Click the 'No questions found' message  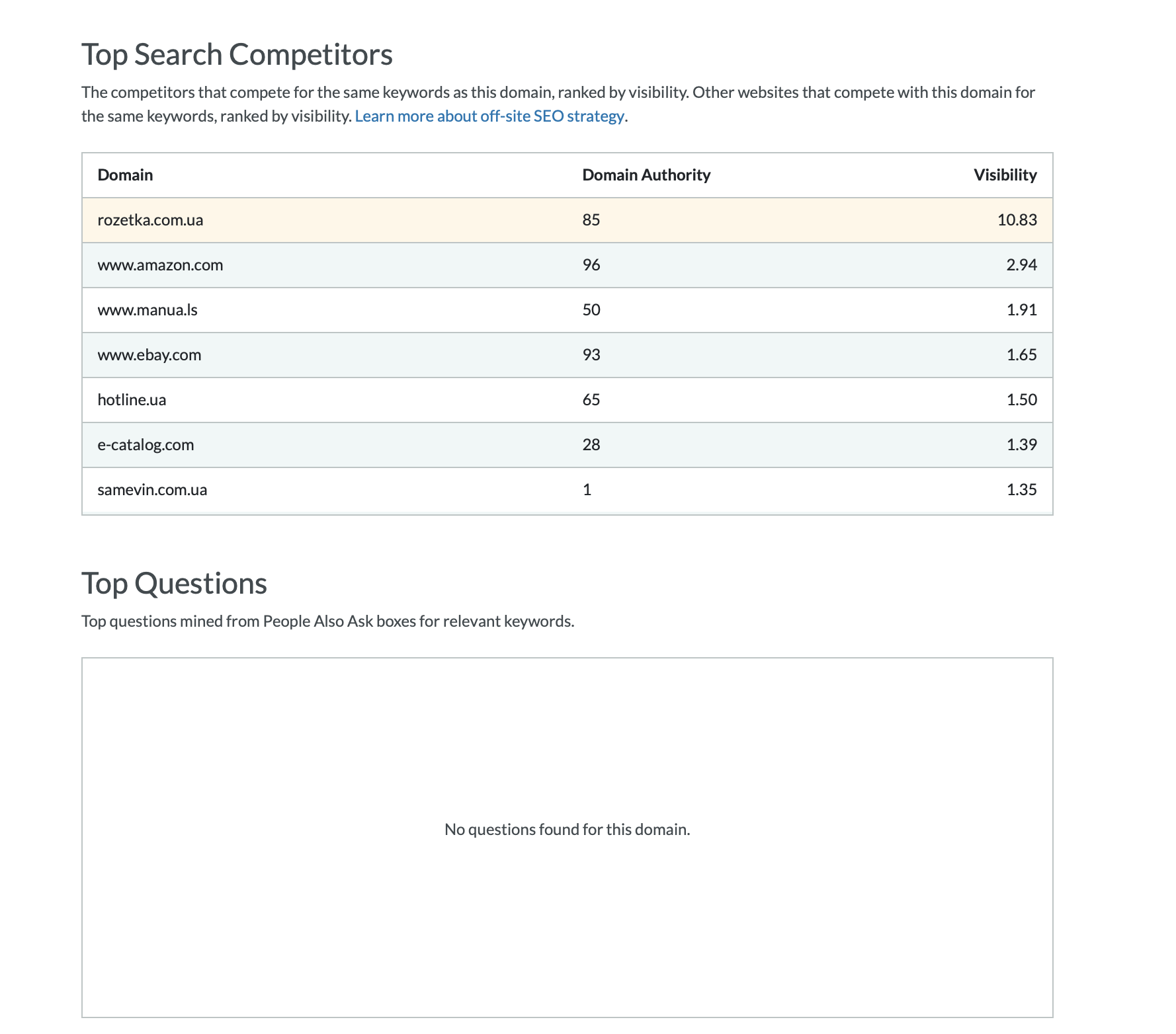(x=567, y=830)
